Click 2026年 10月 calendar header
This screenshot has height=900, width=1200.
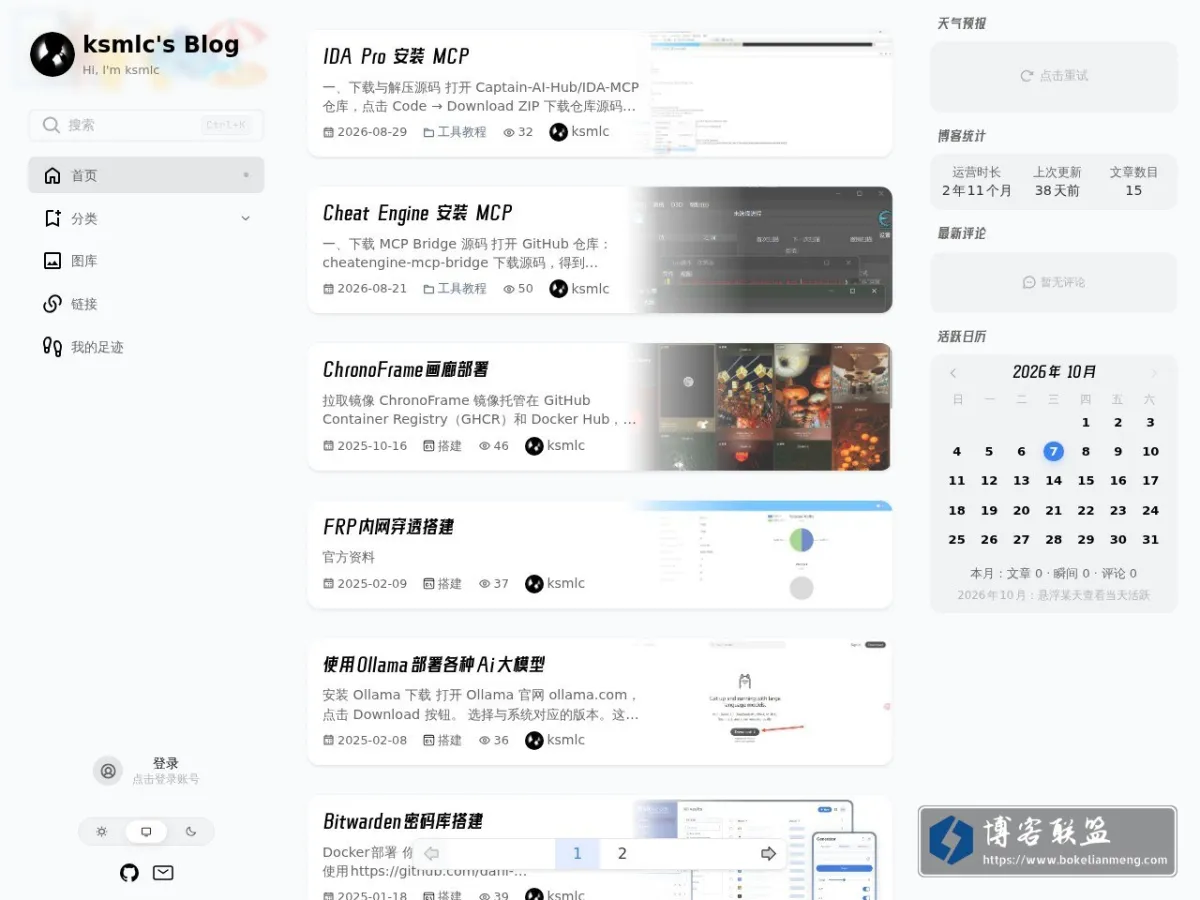tap(1054, 372)
